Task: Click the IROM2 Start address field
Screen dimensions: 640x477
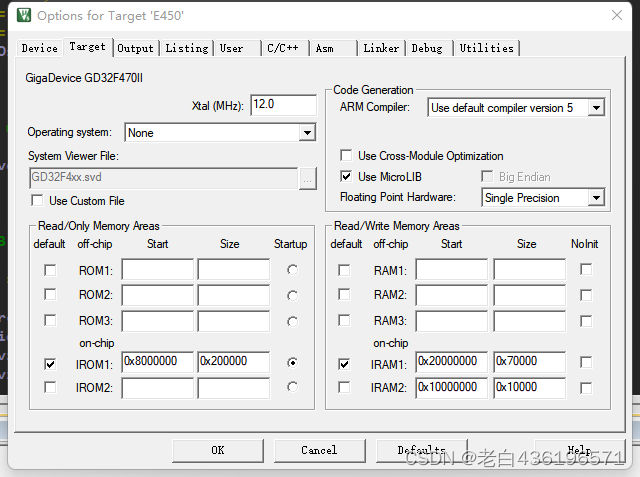Action: pos(157,388)
